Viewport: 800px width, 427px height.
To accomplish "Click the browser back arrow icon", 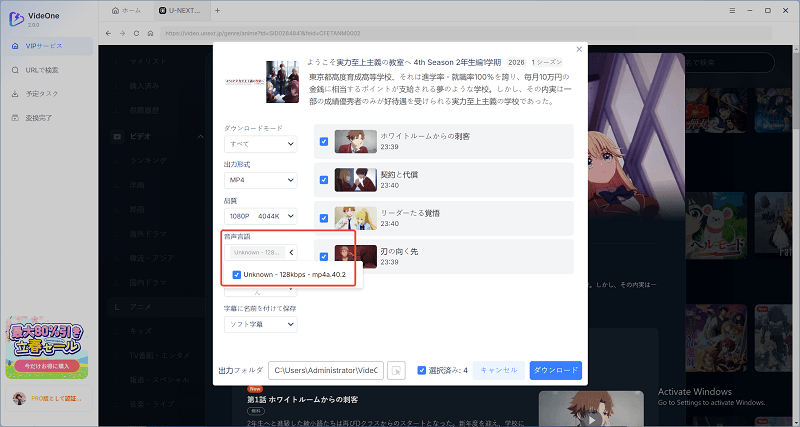I will [107, 33].
